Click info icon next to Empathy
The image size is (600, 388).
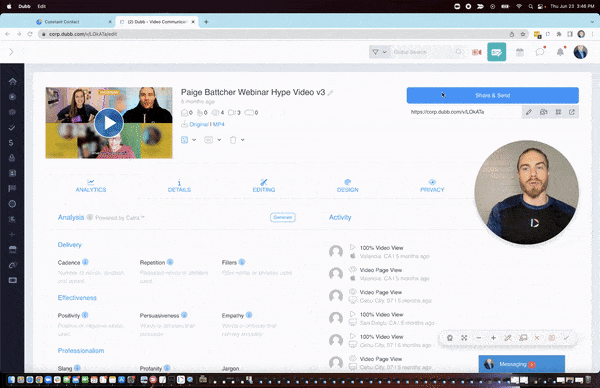point(249,315)
